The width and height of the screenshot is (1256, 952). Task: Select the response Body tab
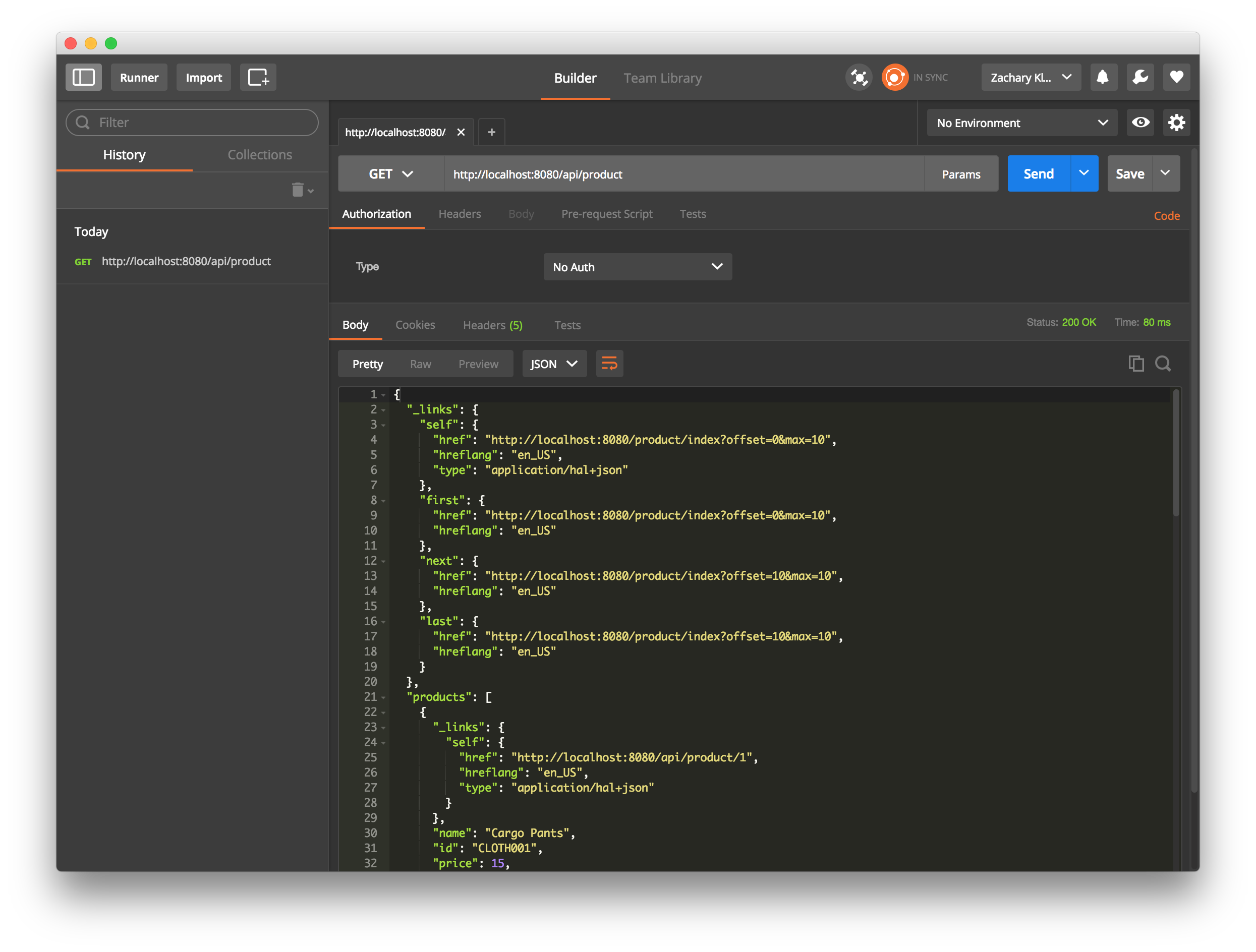(x=356, y=325)
